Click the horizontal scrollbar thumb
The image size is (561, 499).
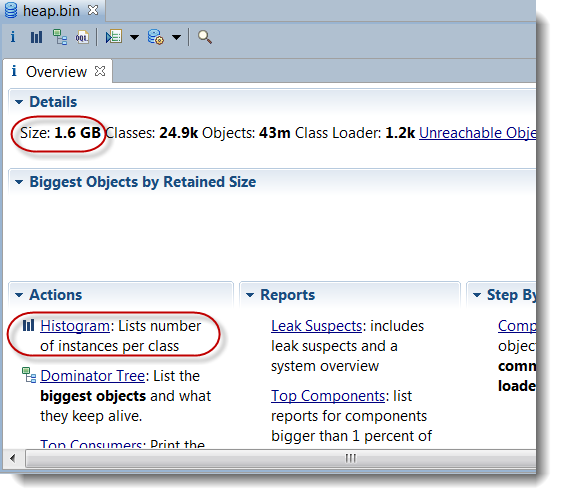click(x=280, y=459)
